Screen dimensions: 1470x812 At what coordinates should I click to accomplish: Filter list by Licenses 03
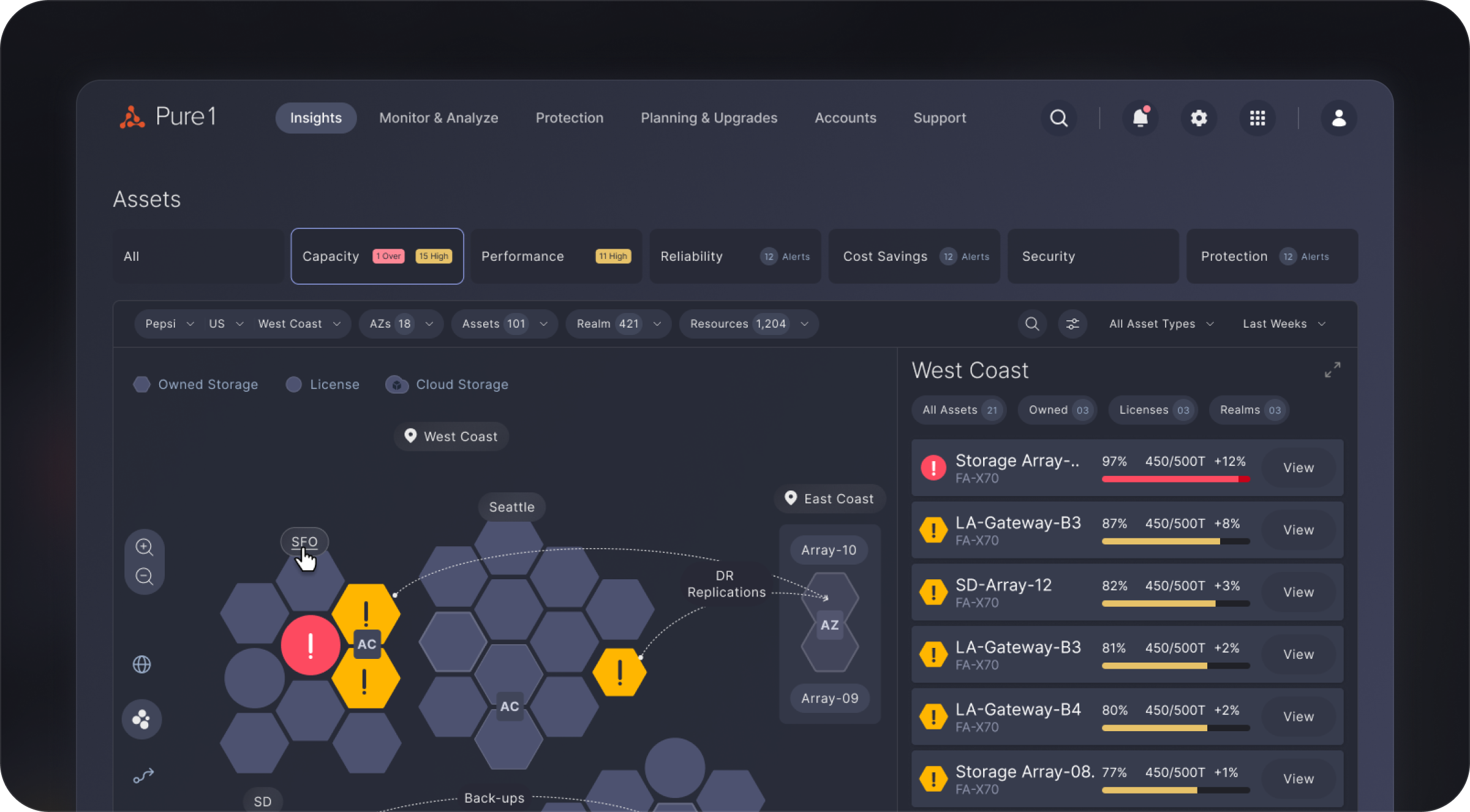pyautogui.click(x=1153, y=410)
